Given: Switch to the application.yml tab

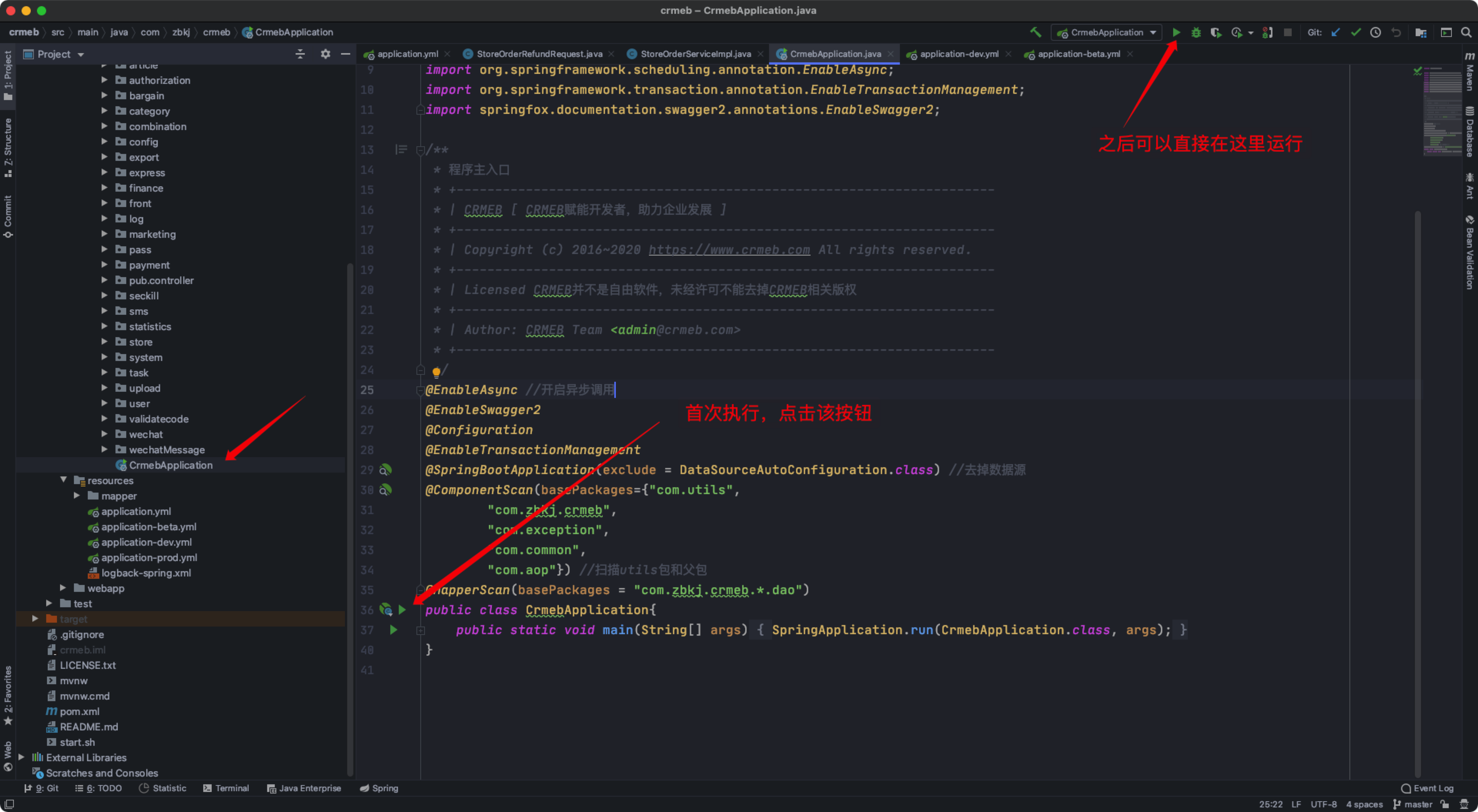Looking at the screenshot, I should 407,53.
